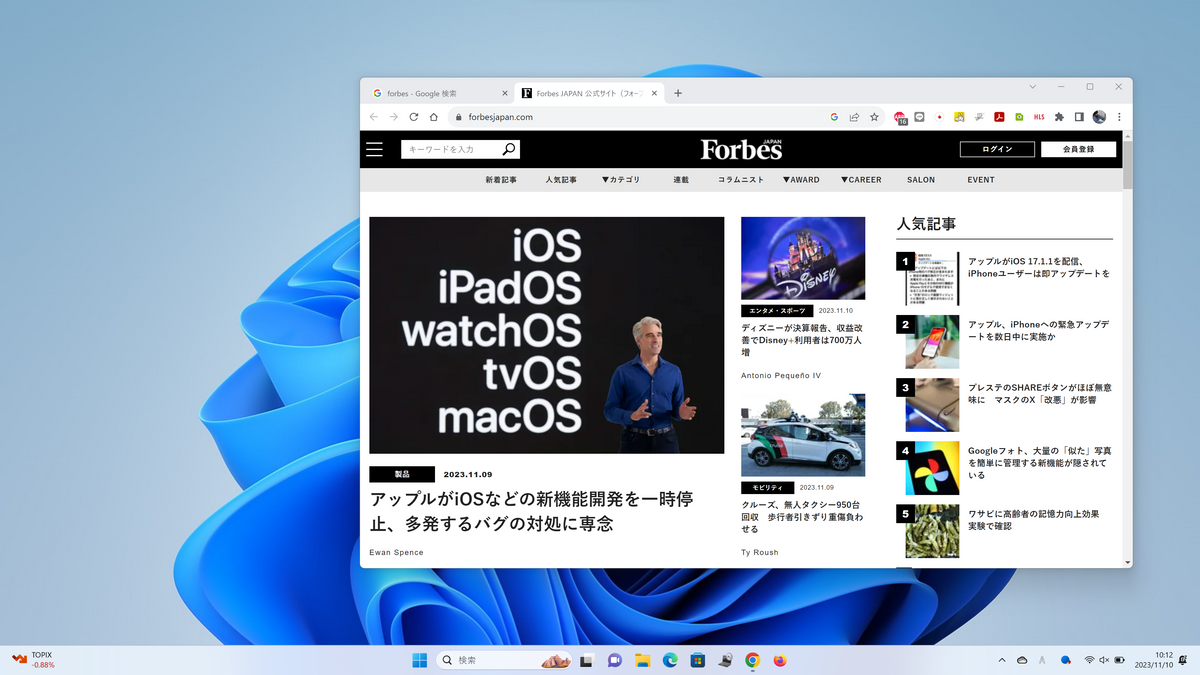
Task: Open the Chrome extensions puzzle menu
Action: tap(1059, 117)
